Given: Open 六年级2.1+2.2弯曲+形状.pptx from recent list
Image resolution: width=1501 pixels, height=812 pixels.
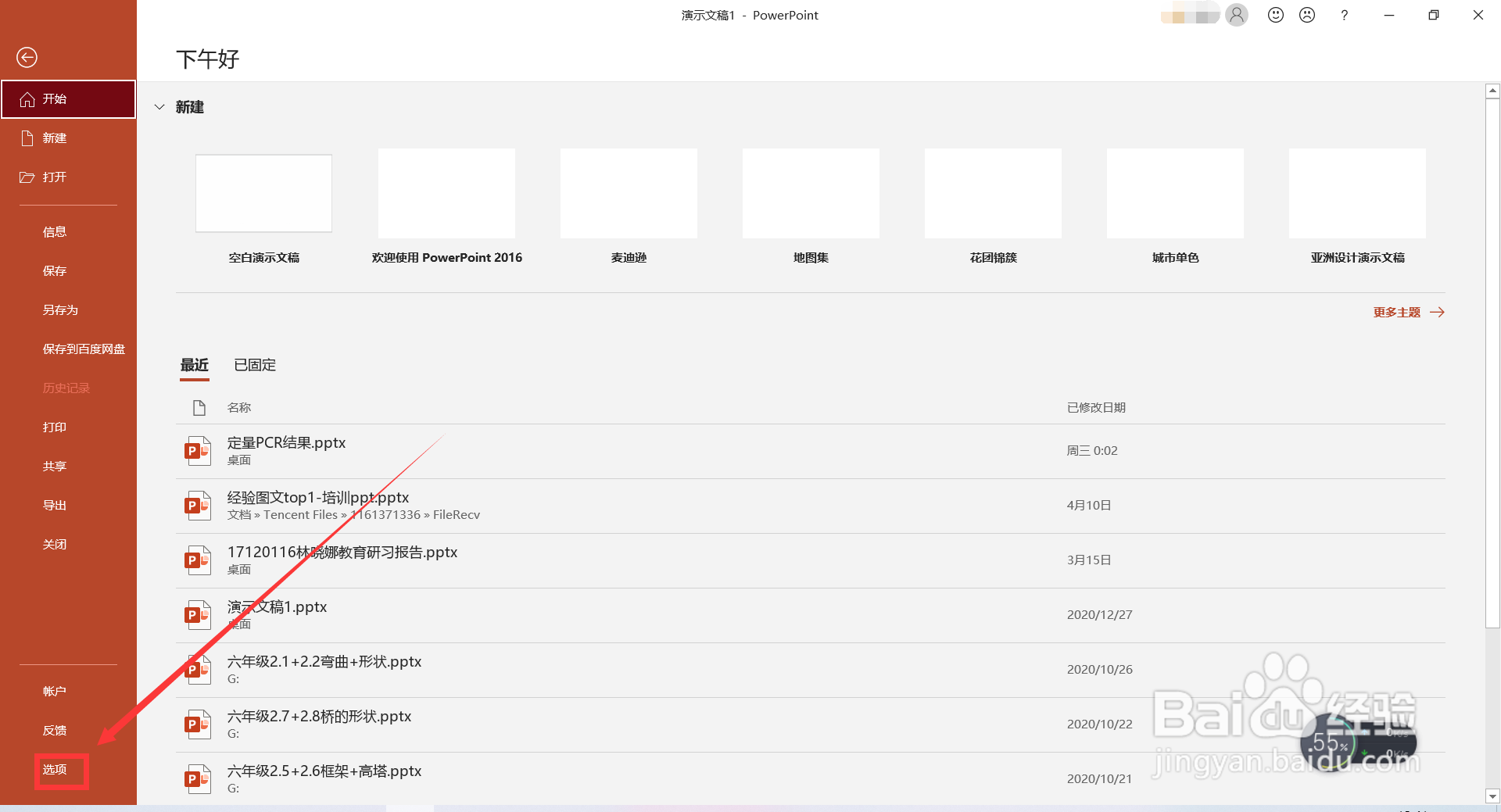Looking at the screenshot, I should 811,670.
